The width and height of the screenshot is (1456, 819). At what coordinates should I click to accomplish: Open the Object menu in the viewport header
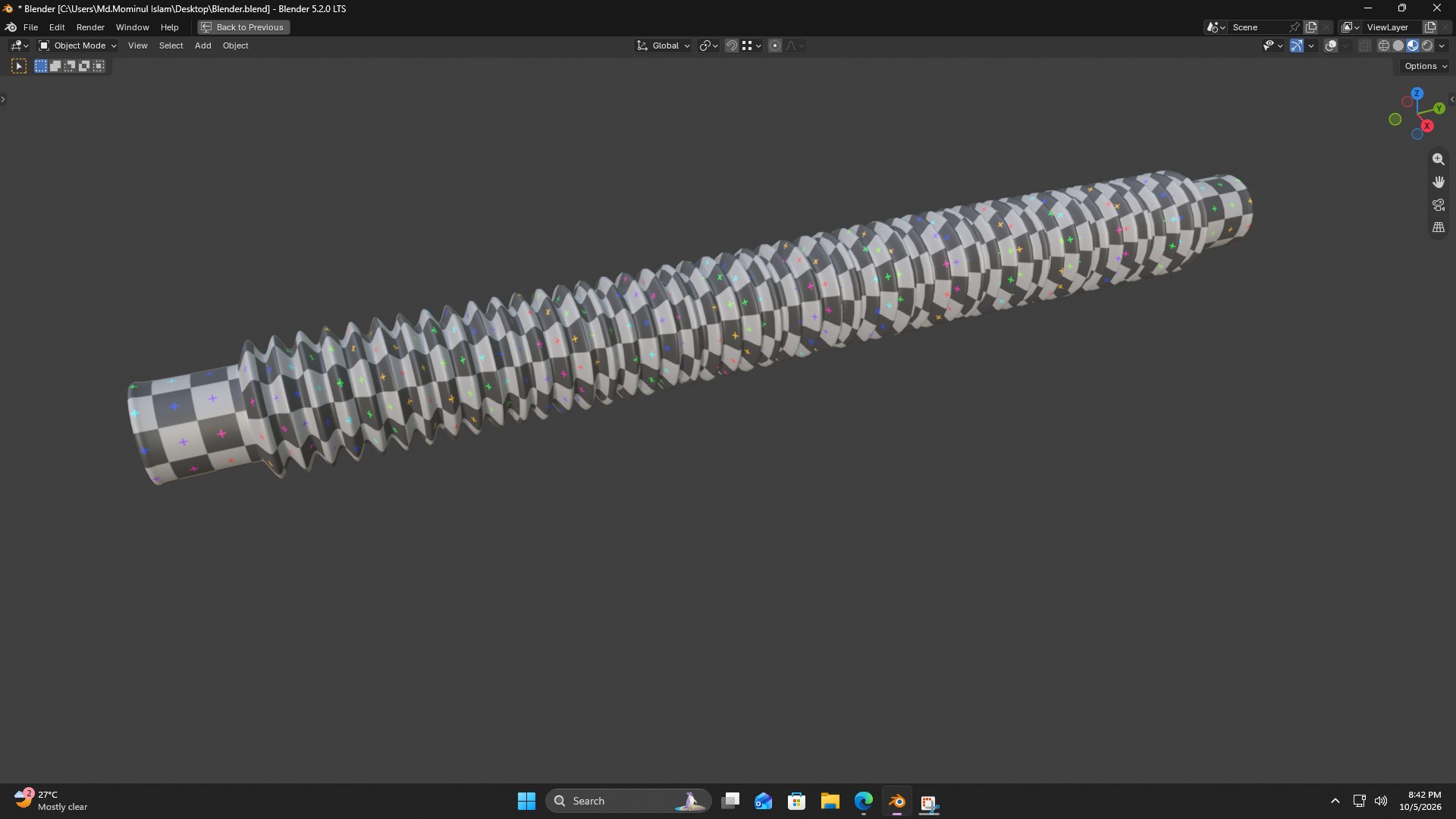coord(235,46)
